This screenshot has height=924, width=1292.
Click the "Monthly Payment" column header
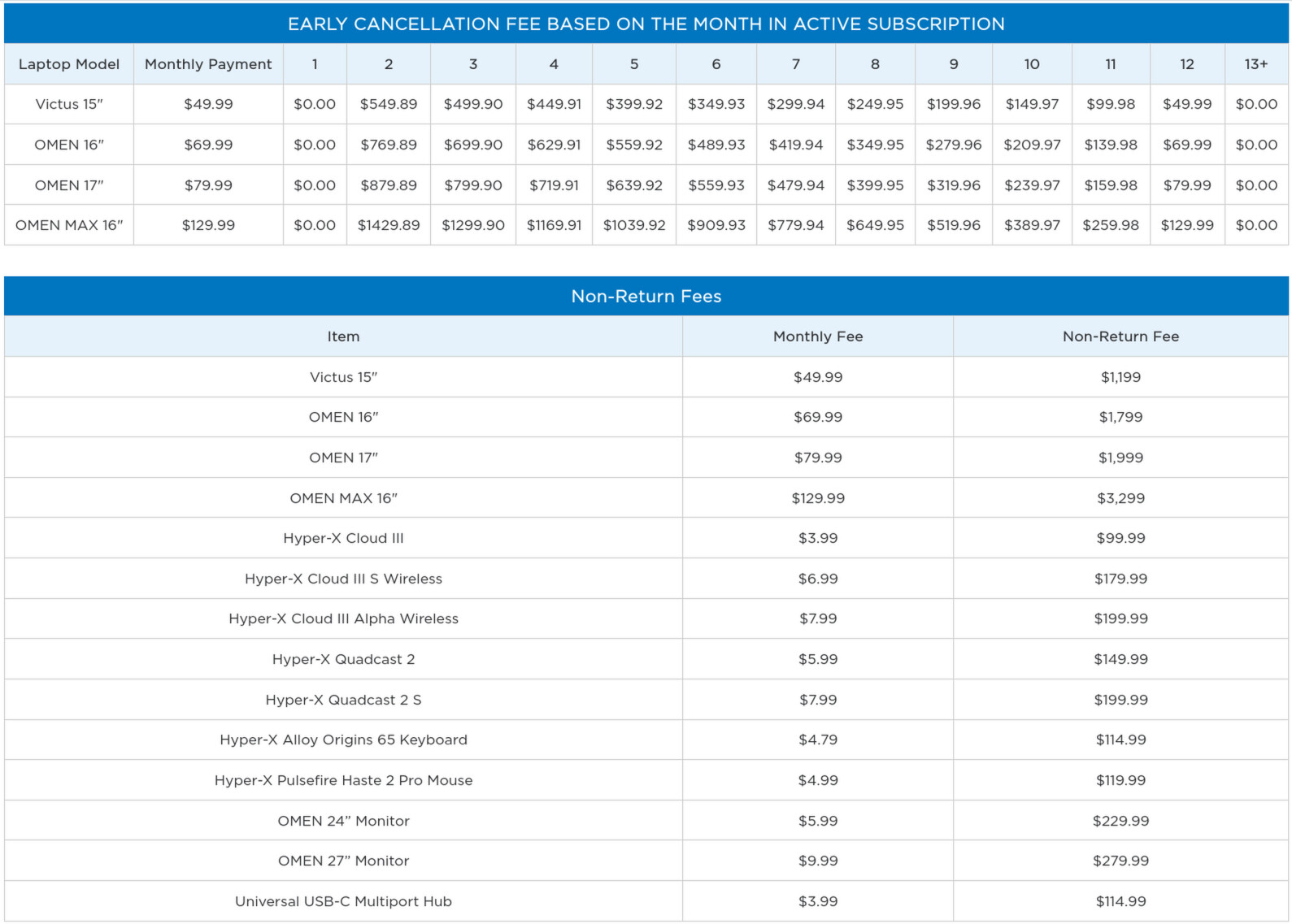208,64
